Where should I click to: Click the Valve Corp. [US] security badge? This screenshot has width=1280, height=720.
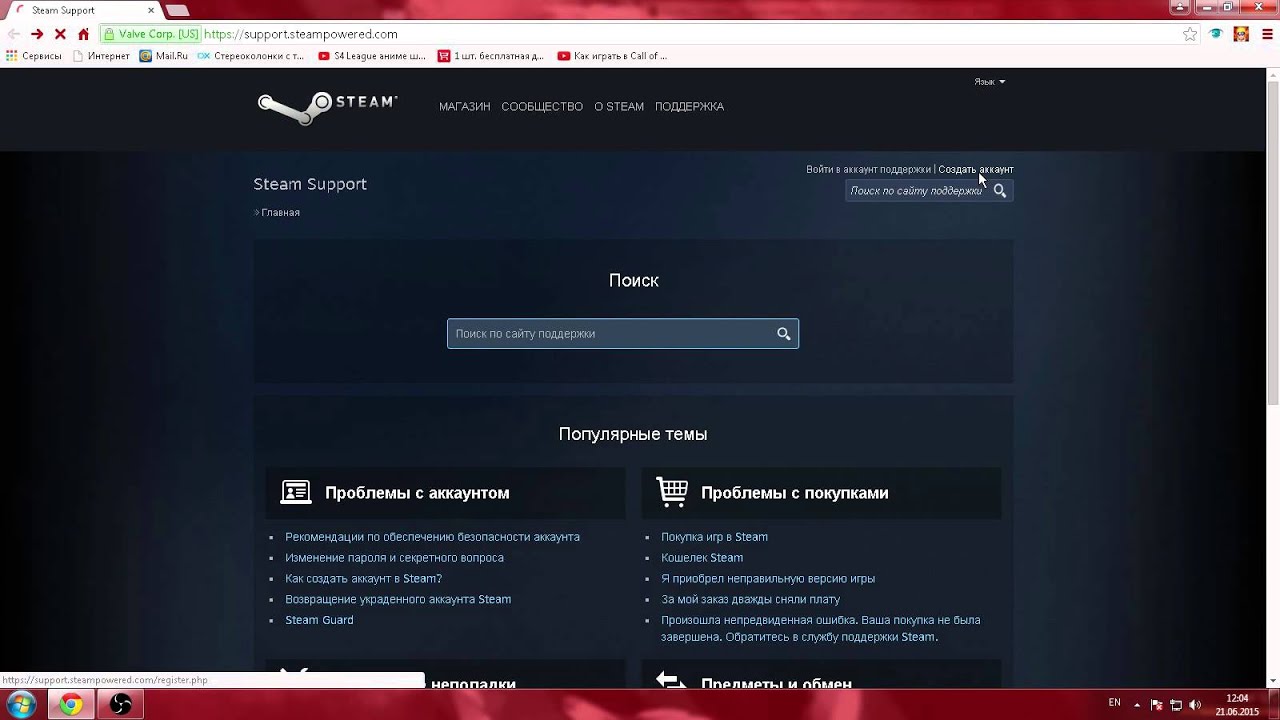click(152, 34)
